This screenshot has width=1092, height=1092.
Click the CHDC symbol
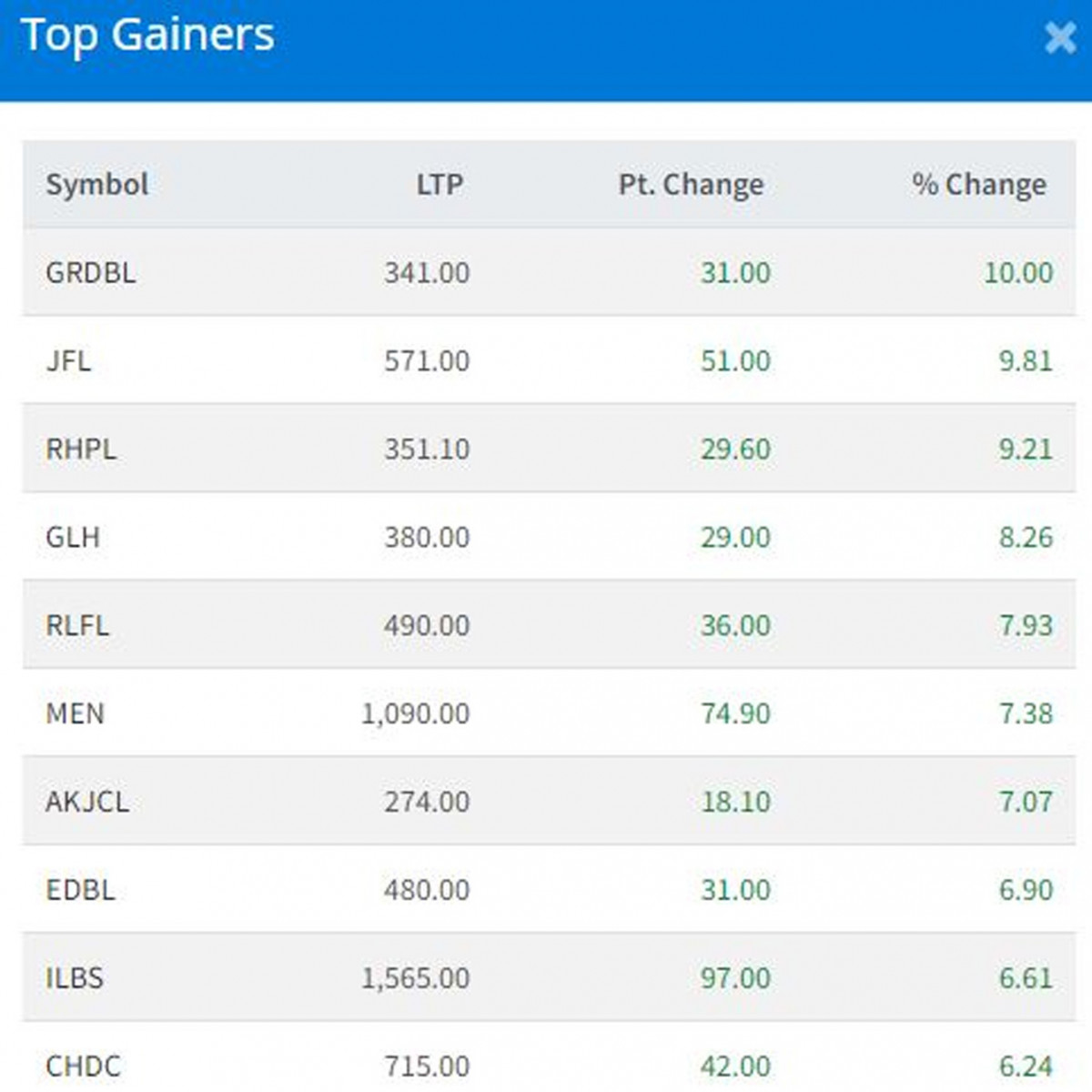83,1066
